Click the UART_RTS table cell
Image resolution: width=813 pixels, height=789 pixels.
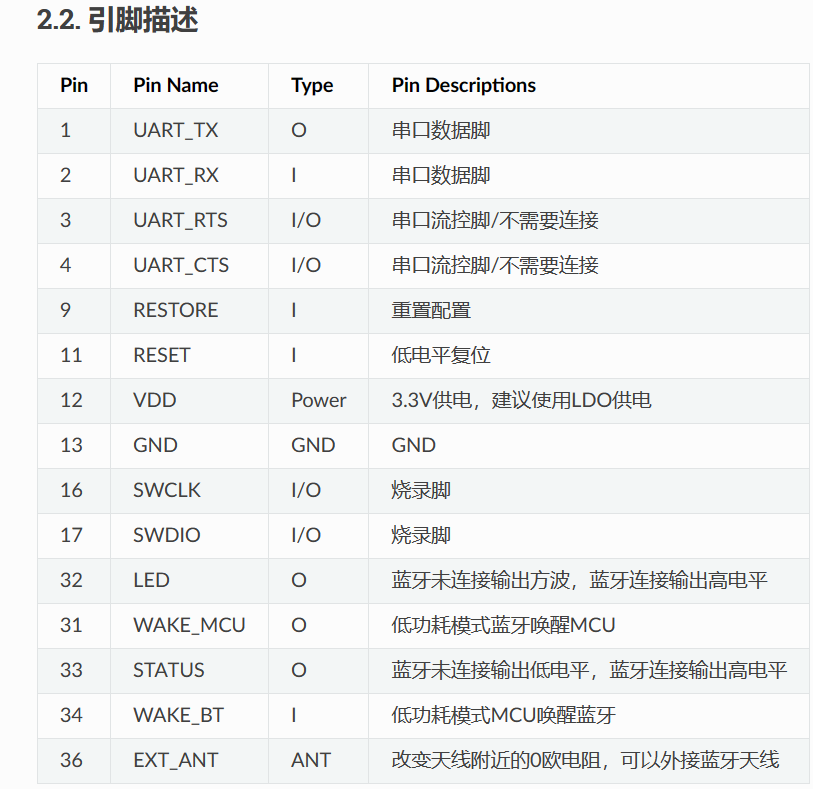coord(180,220)
